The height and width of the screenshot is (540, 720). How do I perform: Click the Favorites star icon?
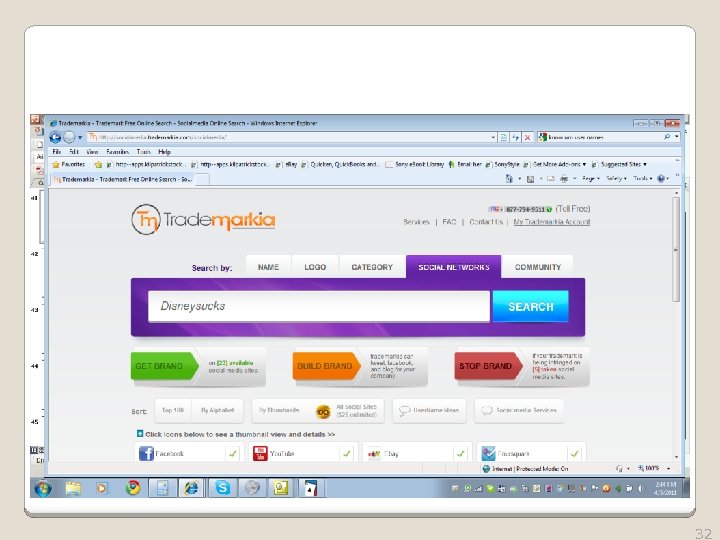coord(56,164)
